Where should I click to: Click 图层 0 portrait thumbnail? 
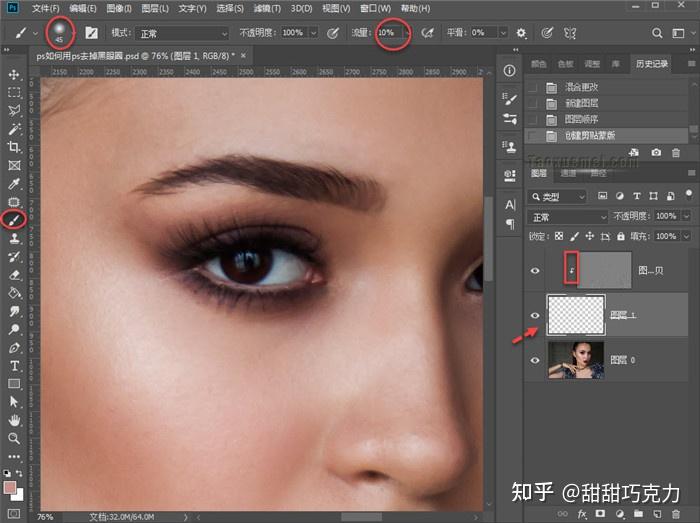576,360
